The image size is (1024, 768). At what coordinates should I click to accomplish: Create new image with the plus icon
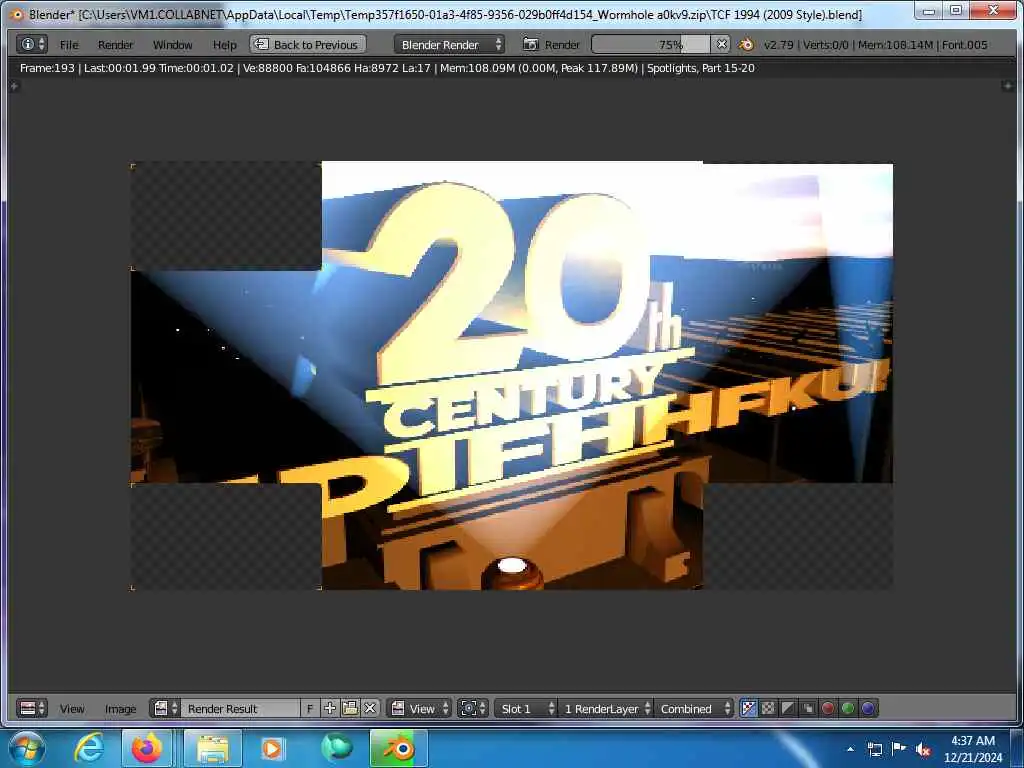point(330,709)
